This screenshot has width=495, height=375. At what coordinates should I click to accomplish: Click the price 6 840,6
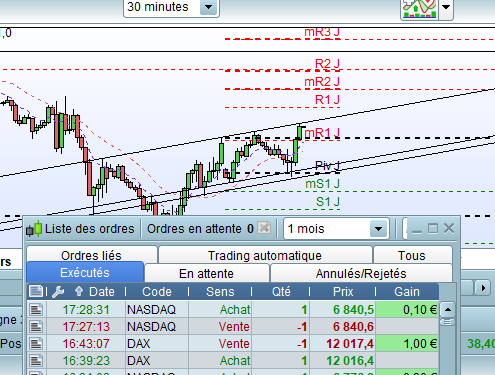tap(353, 327)
